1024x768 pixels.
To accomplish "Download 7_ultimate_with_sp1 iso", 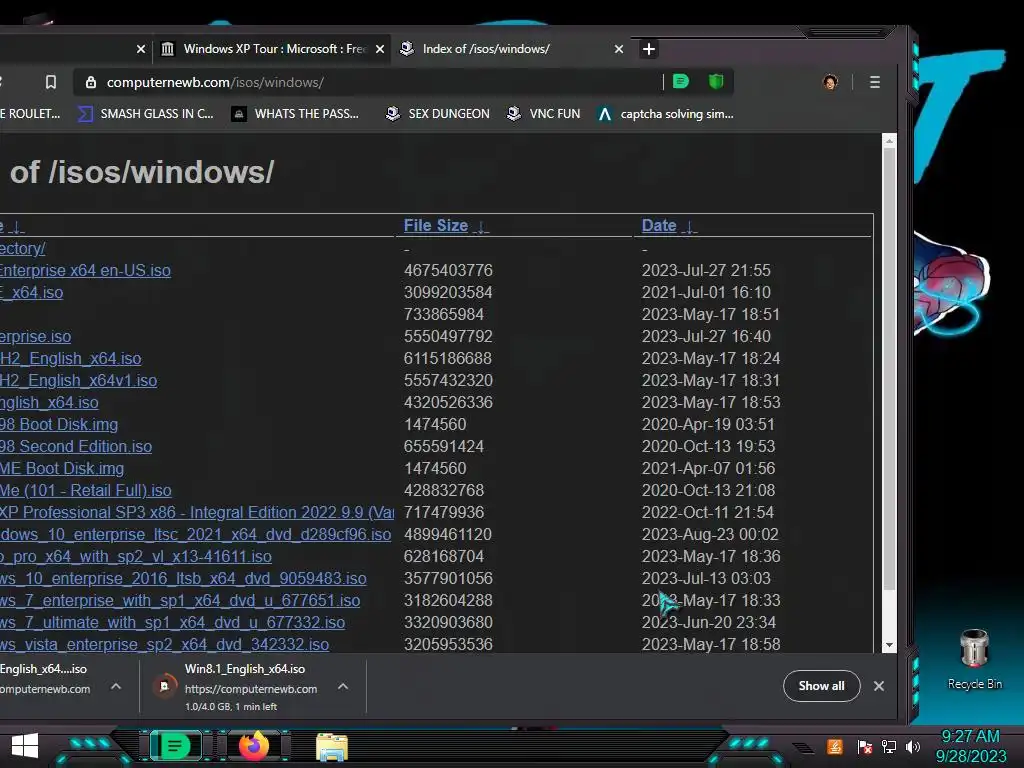I will point(172,622).
